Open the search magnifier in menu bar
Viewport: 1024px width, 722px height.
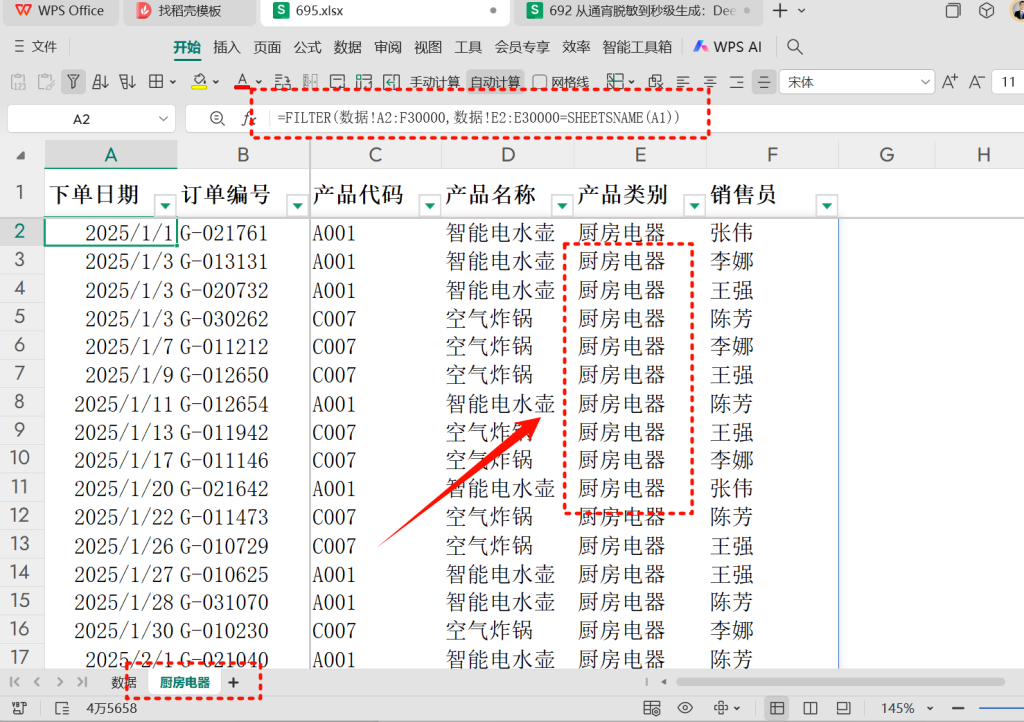[x=794, y=47]
